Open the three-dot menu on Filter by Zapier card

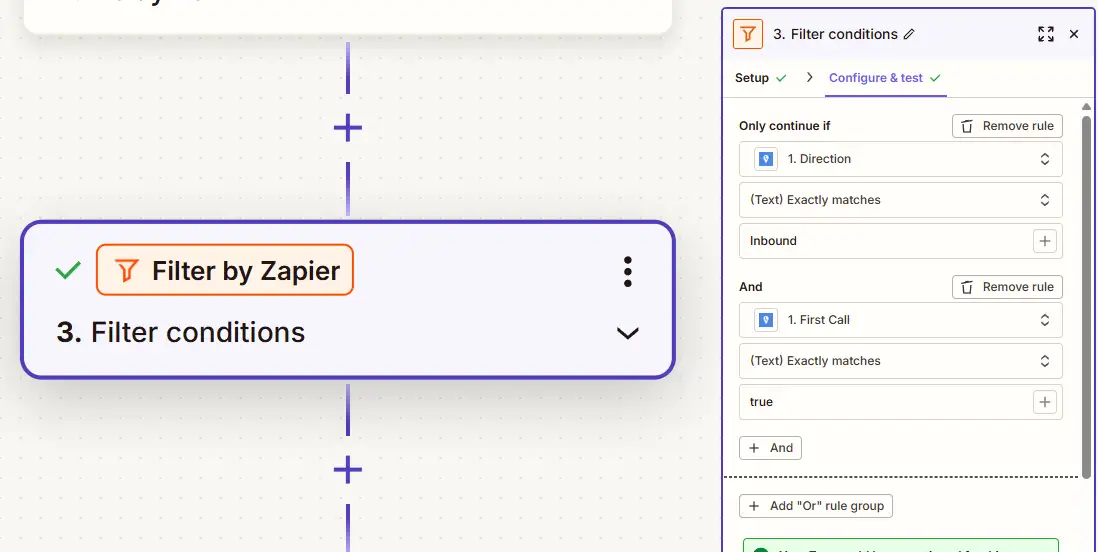tap(627, 271)
